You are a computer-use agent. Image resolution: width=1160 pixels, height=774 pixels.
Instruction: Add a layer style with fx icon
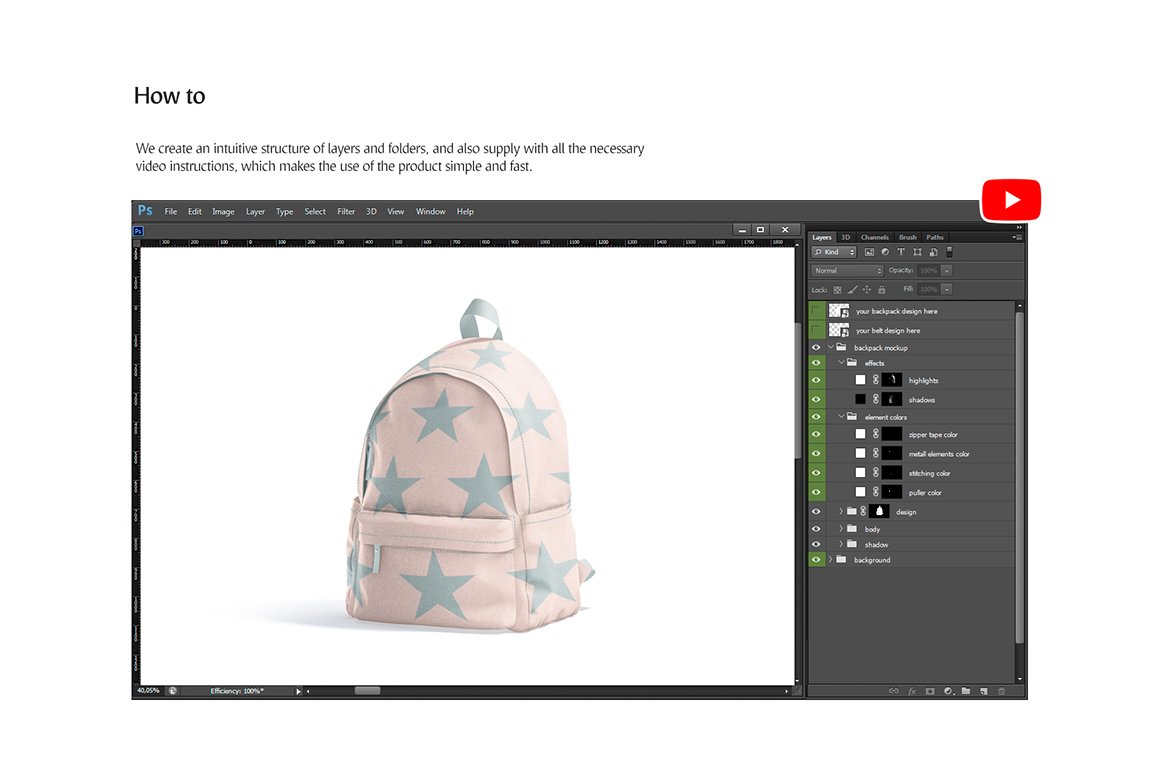(x=911, y=691)
